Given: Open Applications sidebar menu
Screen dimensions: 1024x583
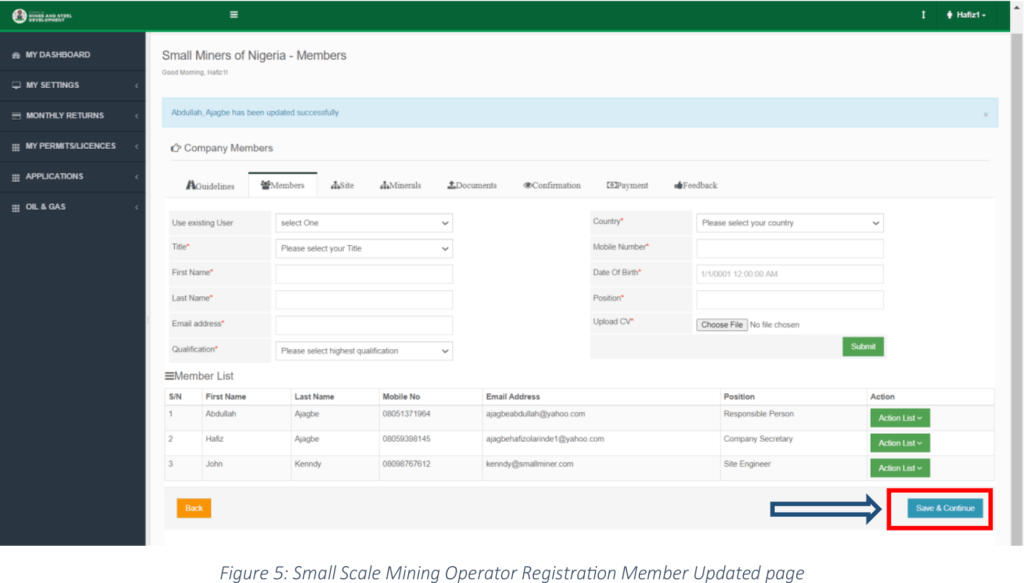Looking at the screenshot, I should pos(54,177).
